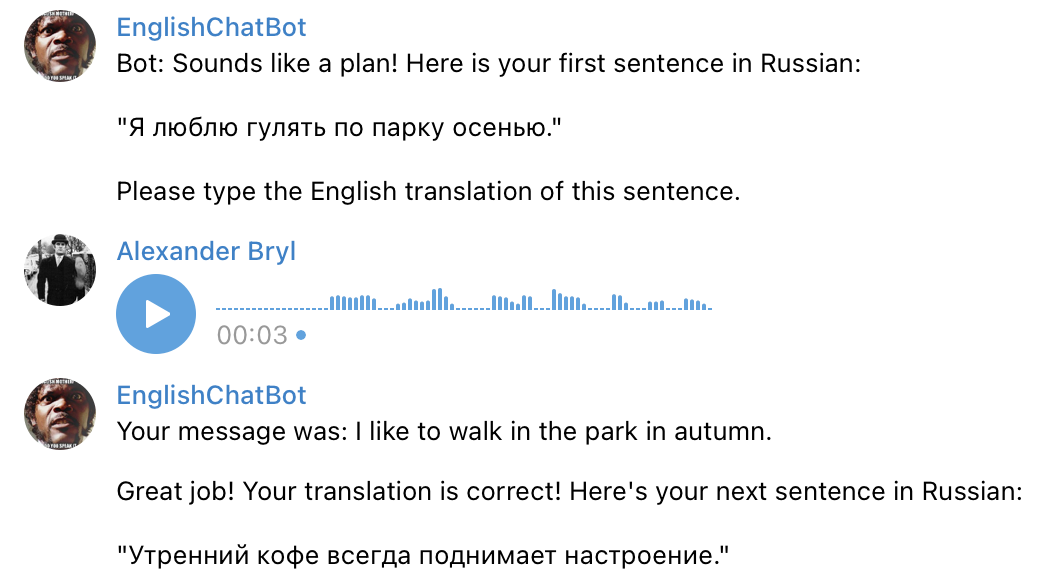The height and width of the screenshot is (586, 1058).
Task: Click the flat silent start of the waveform
Action: point(272,309)
